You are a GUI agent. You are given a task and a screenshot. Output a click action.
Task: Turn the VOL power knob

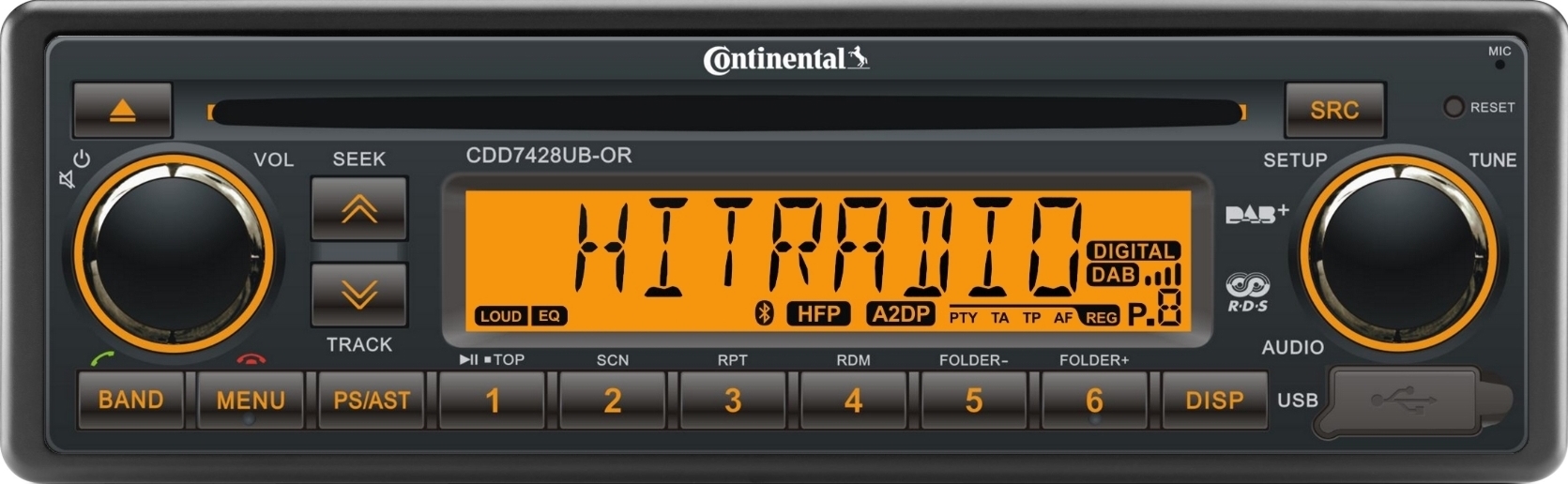(x=174, y=253)
